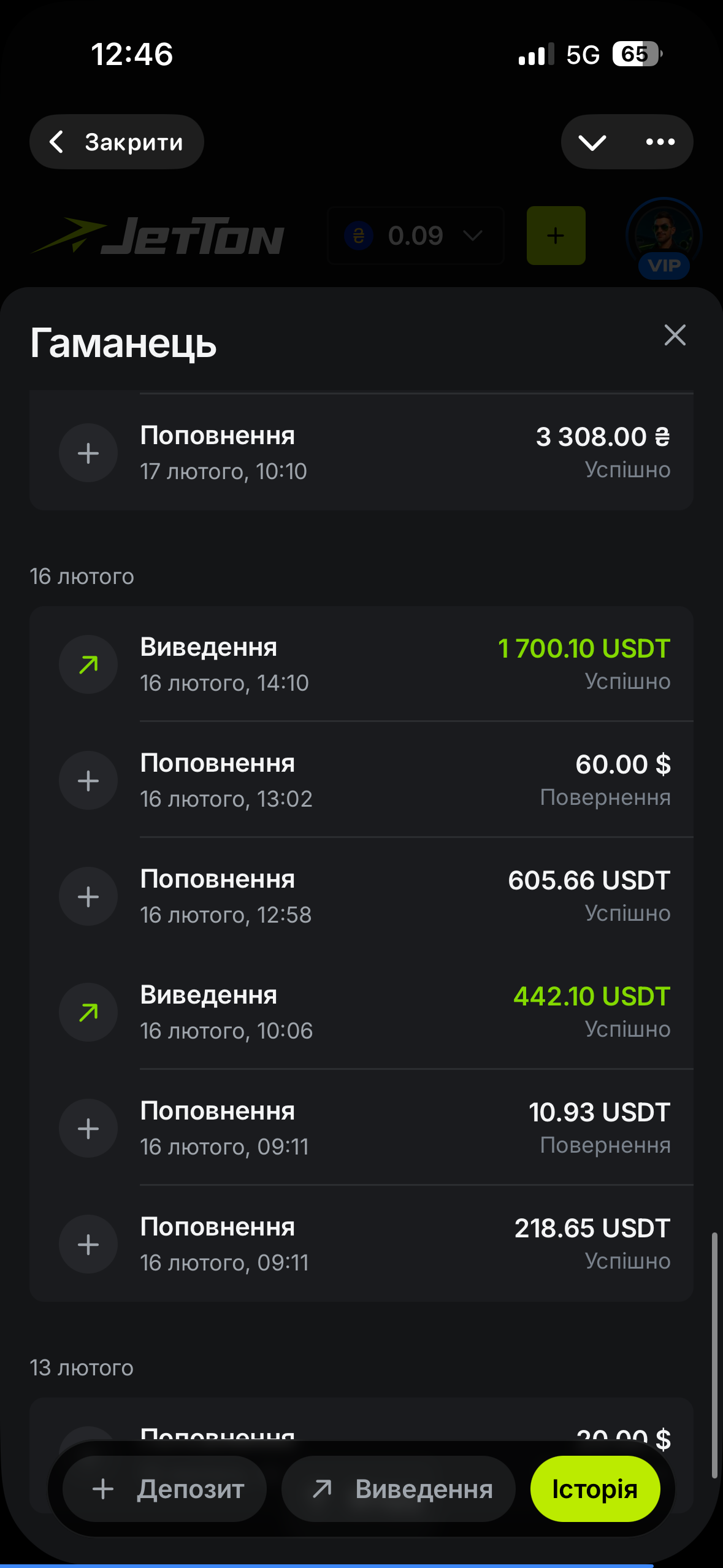Click the three-dots more options icon
This screenshot has width=723, height=1568.
pyautogui.click(x=660, y=142)
